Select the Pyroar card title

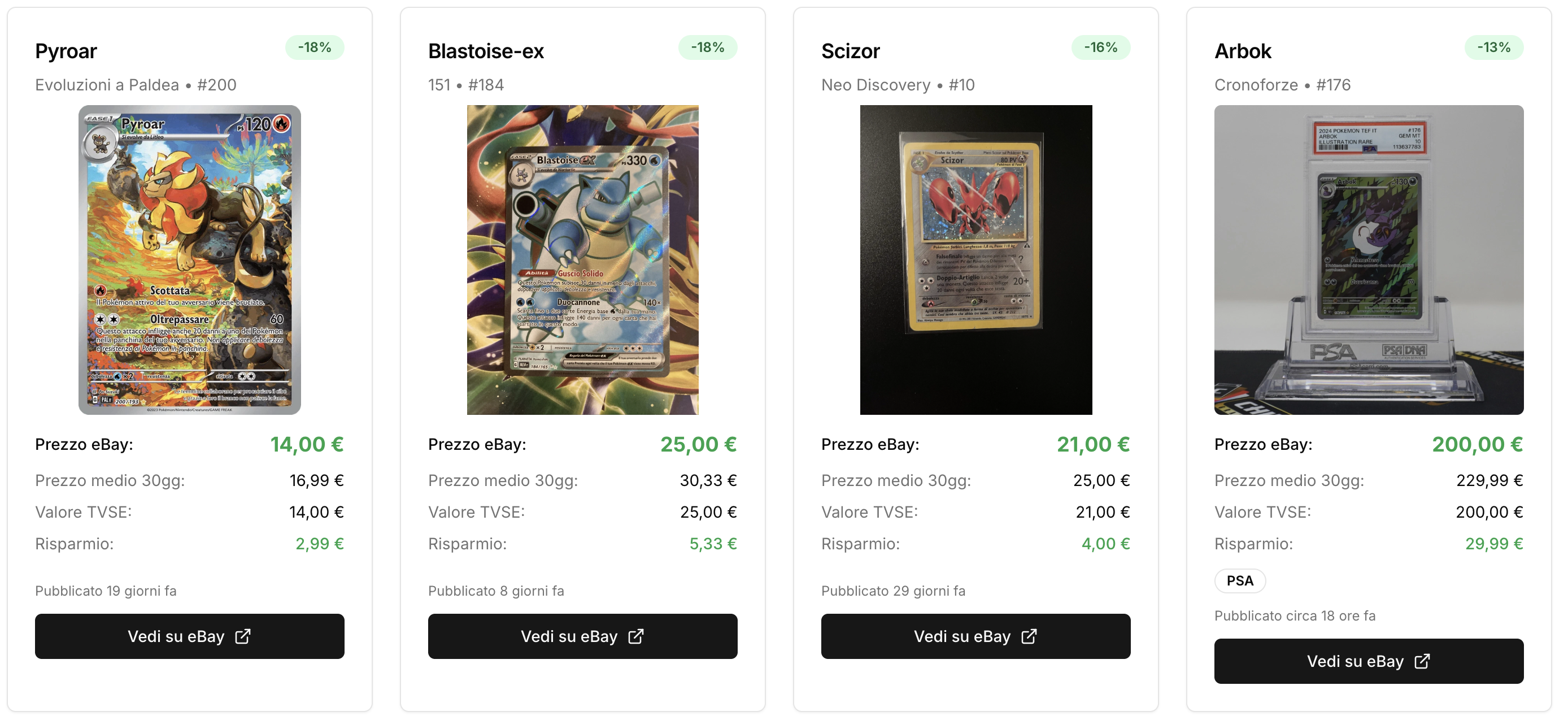[x=66, y=51]
